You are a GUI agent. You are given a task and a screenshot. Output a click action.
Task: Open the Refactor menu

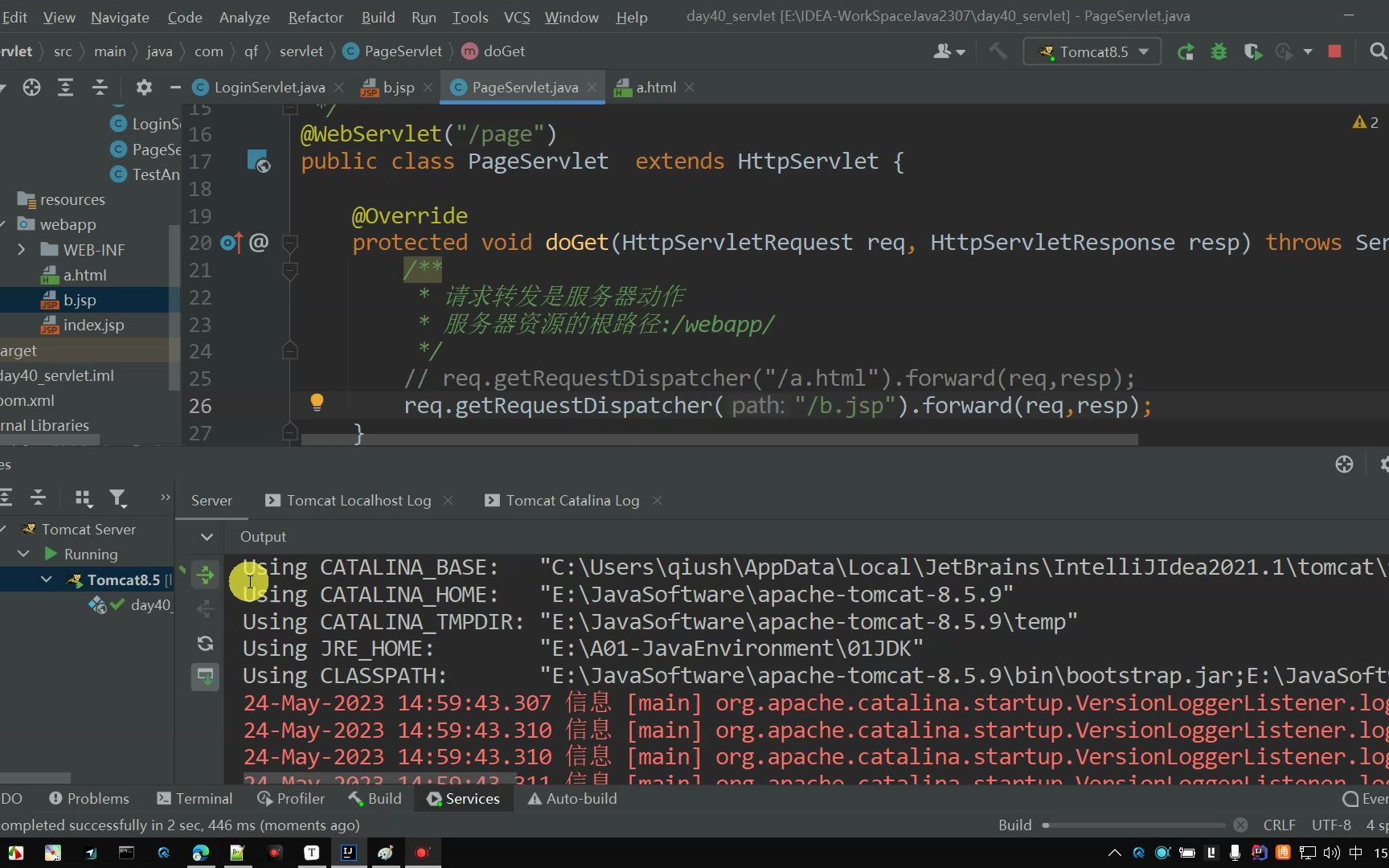click(315, 17)
